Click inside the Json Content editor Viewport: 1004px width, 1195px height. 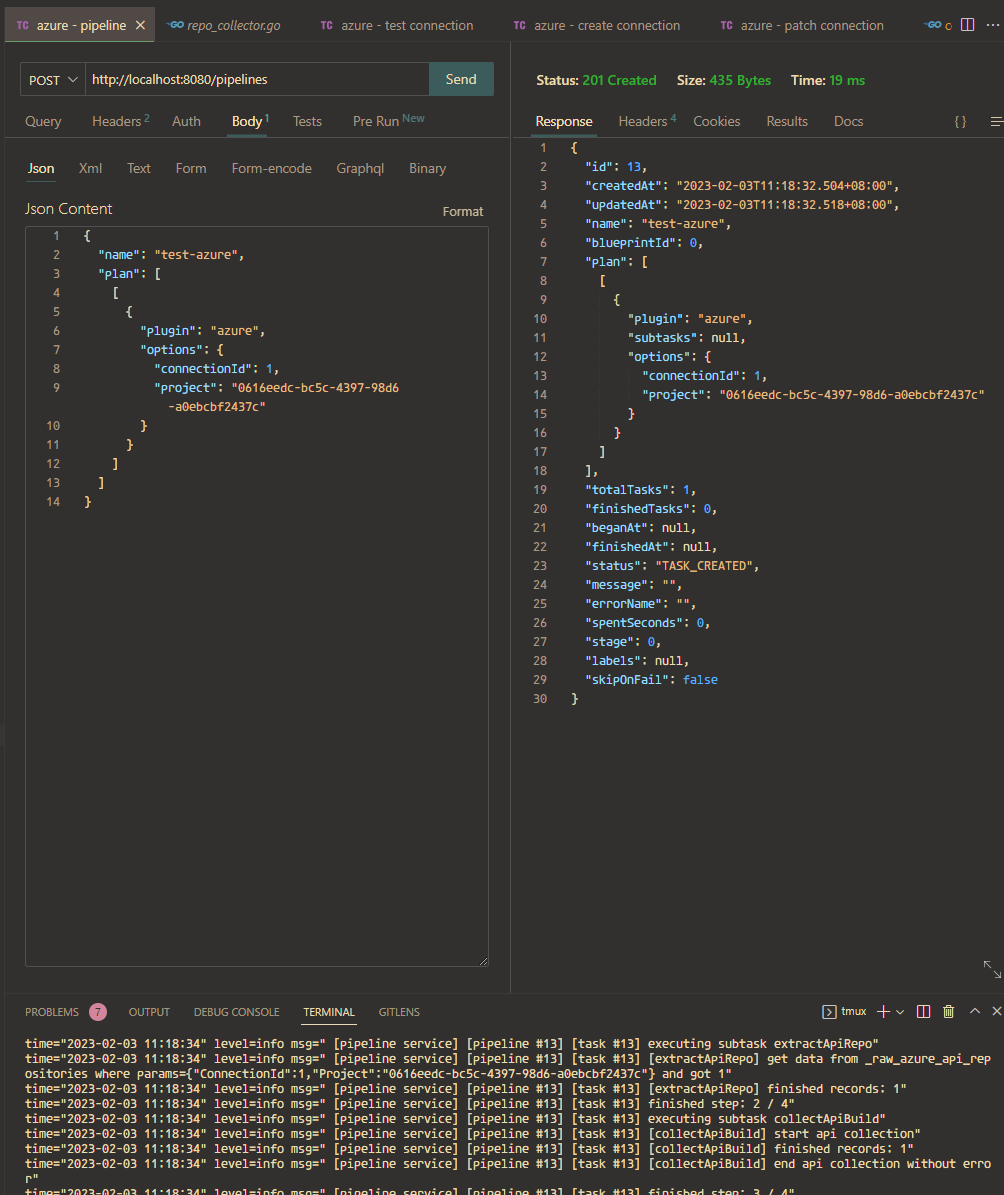click(x=257, y=597)
